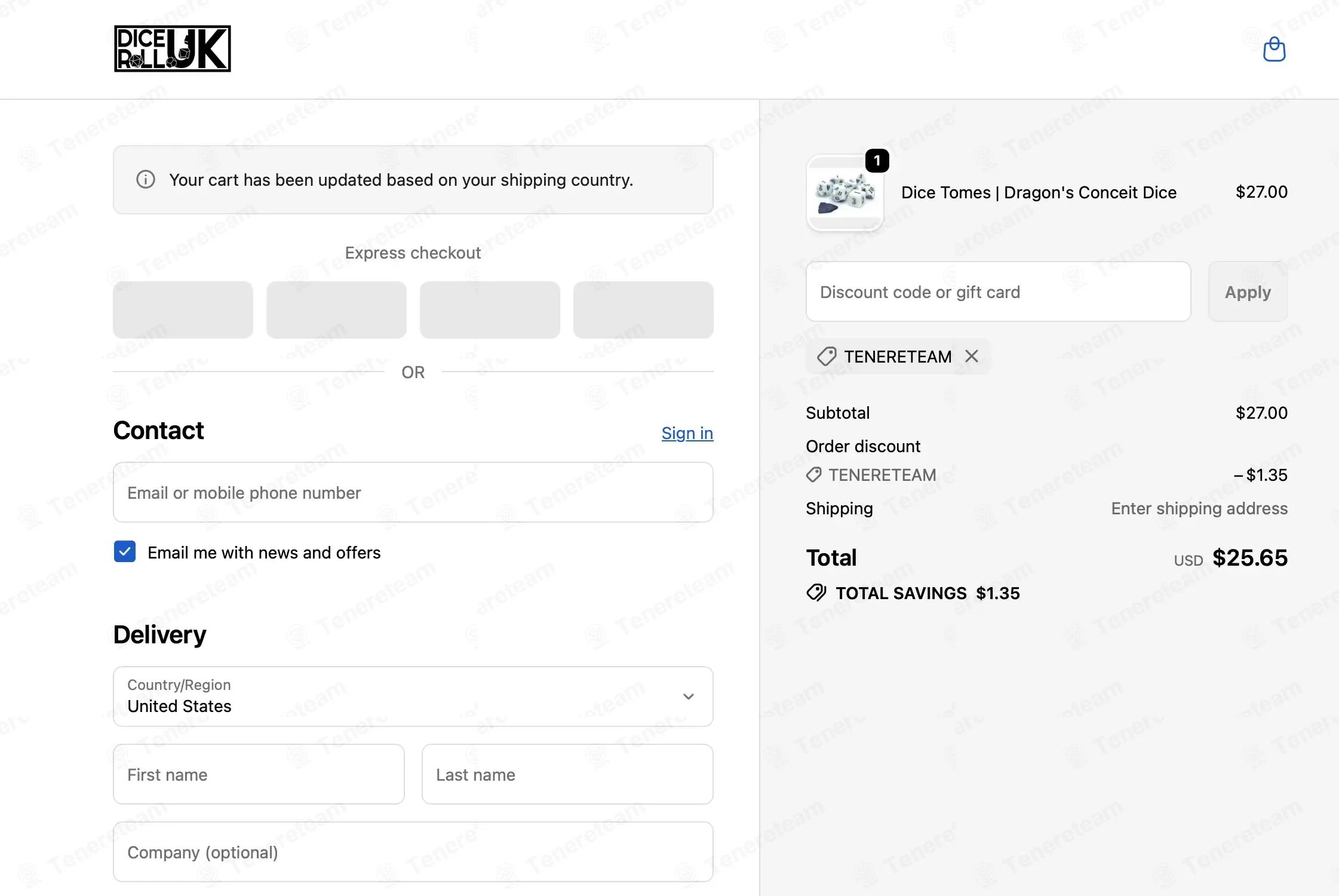Focus the Last name field
This screenshot has height=896, width=1339.
click(x=567, y=774)
